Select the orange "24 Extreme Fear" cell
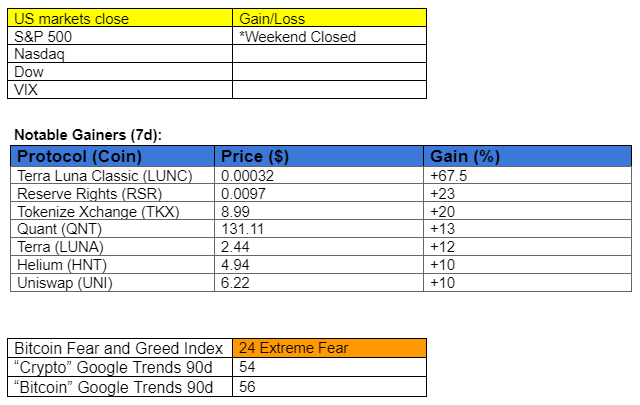Screen dimensions: 640x405 point(329,348)
